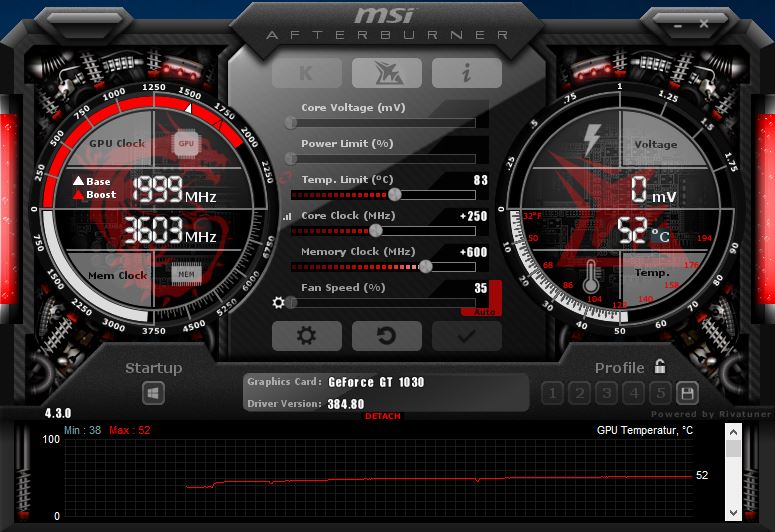Open the information i button
Image resolution: width=775 pixels, height=532 pixels.
[467, 73]
